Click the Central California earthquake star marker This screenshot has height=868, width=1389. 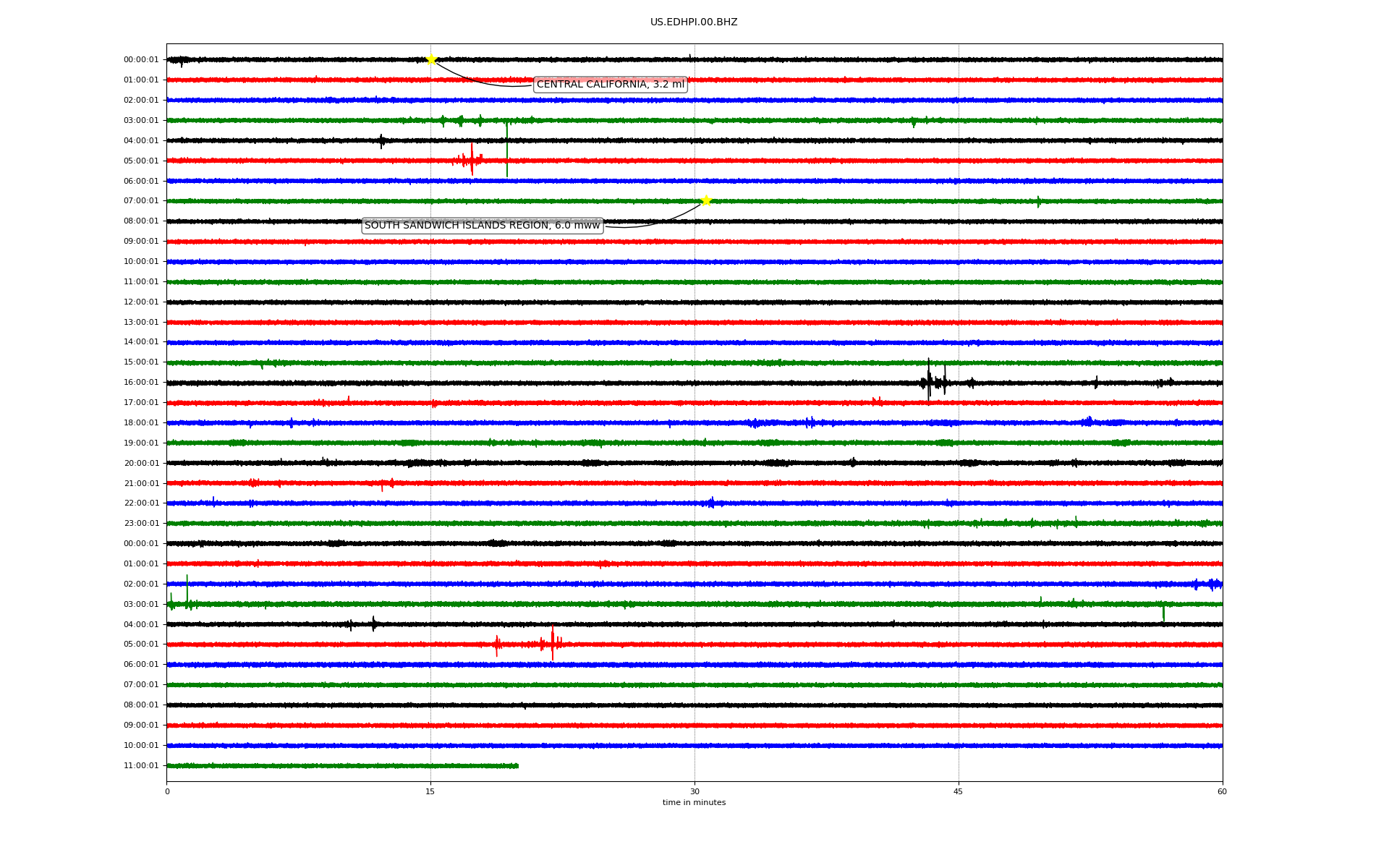click(x=431, y=59)
